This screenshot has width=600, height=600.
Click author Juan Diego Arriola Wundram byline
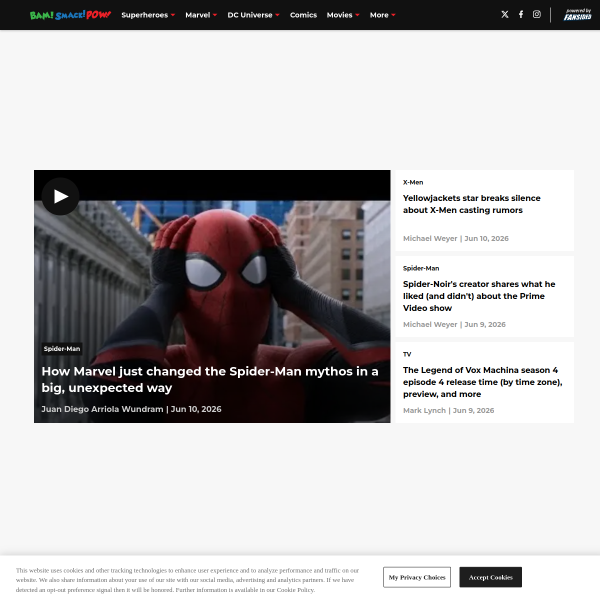click(102, 409)
